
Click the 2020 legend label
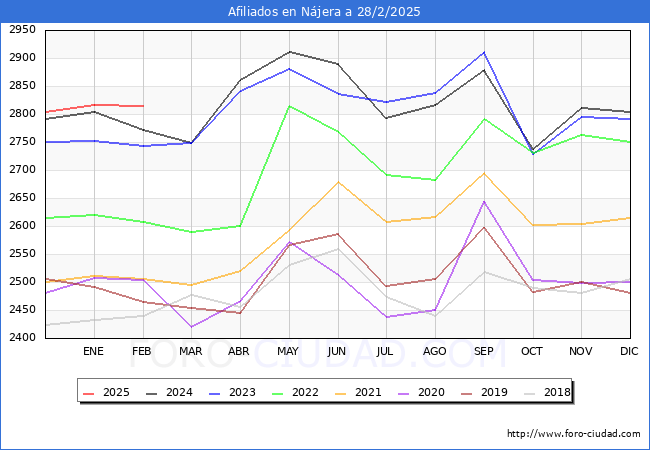pyautogui.click(x=431, y=392)
